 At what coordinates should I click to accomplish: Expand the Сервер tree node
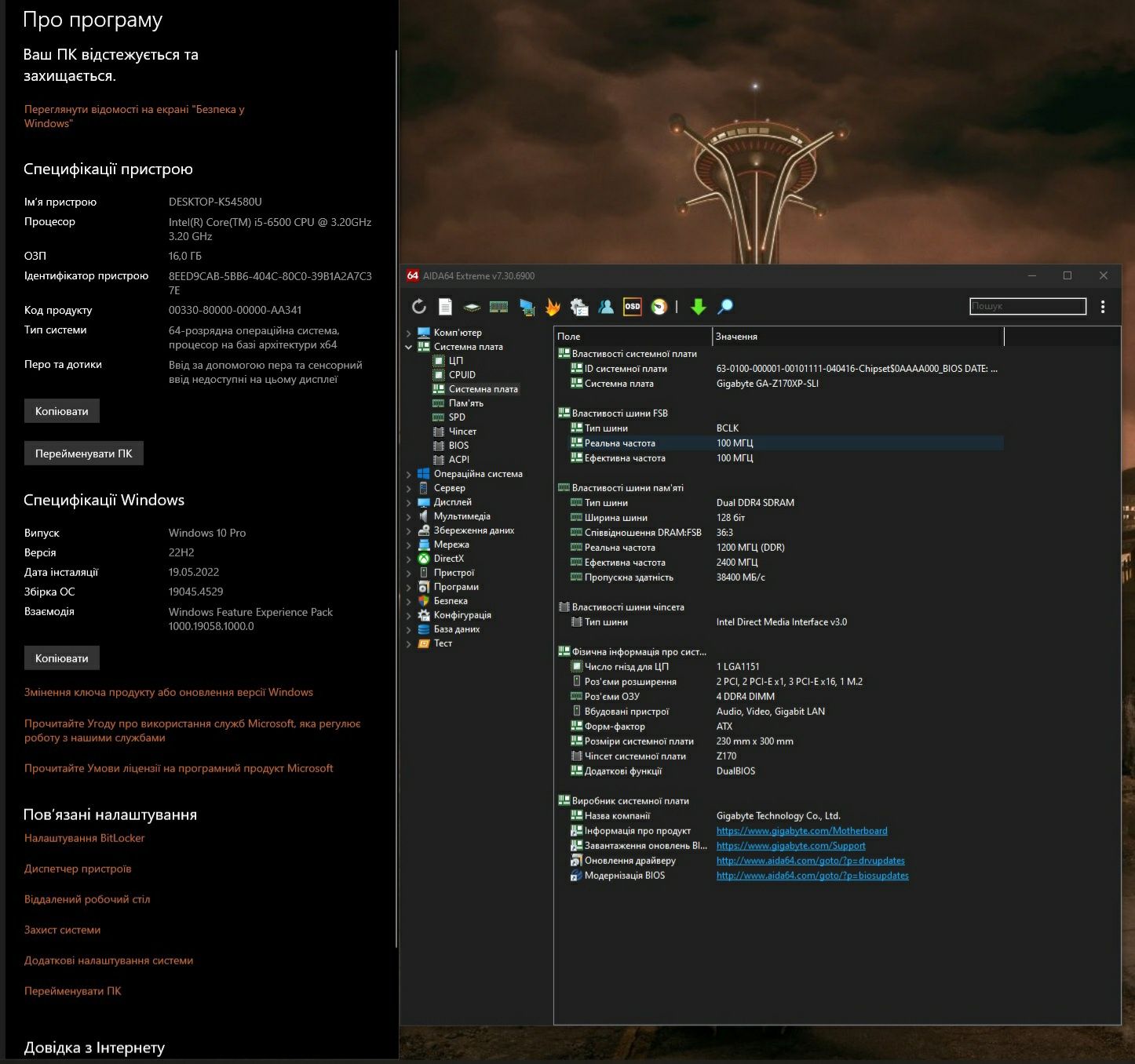[x=409, y=488]
